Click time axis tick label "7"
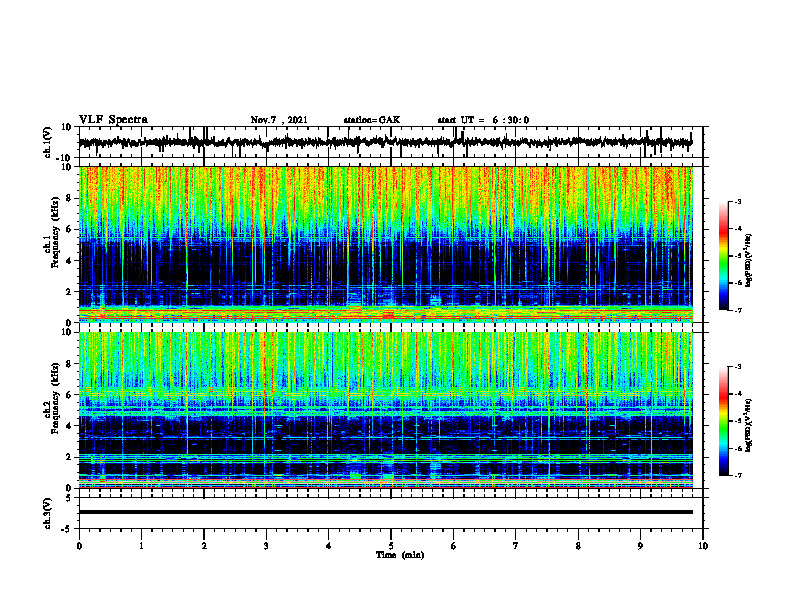This screenshot has height=612, width=792. click(x=516, y=546)
